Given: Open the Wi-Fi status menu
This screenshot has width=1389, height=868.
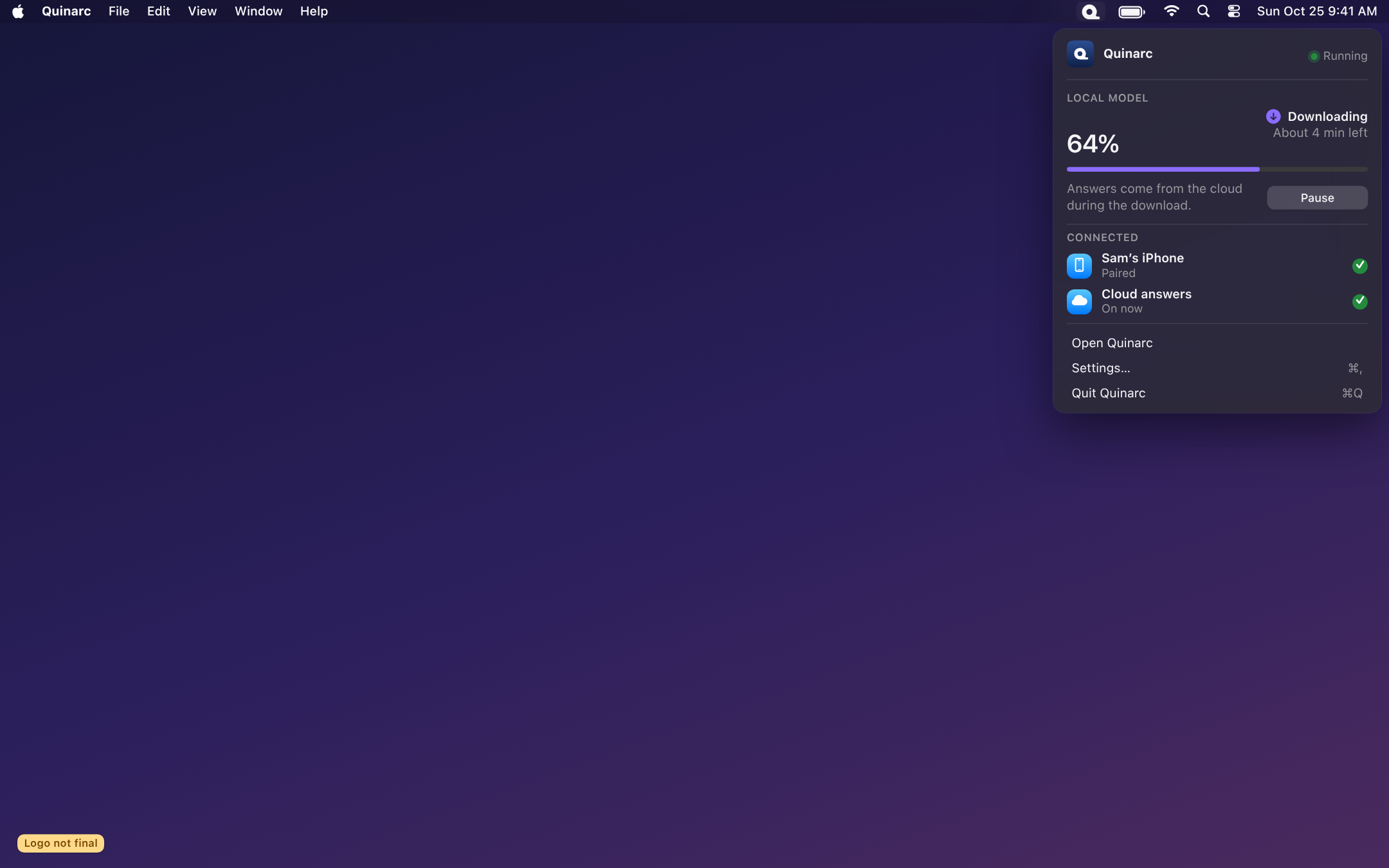Looking at the screenshot, I should pyautogui.click(x=1171, y=11).
